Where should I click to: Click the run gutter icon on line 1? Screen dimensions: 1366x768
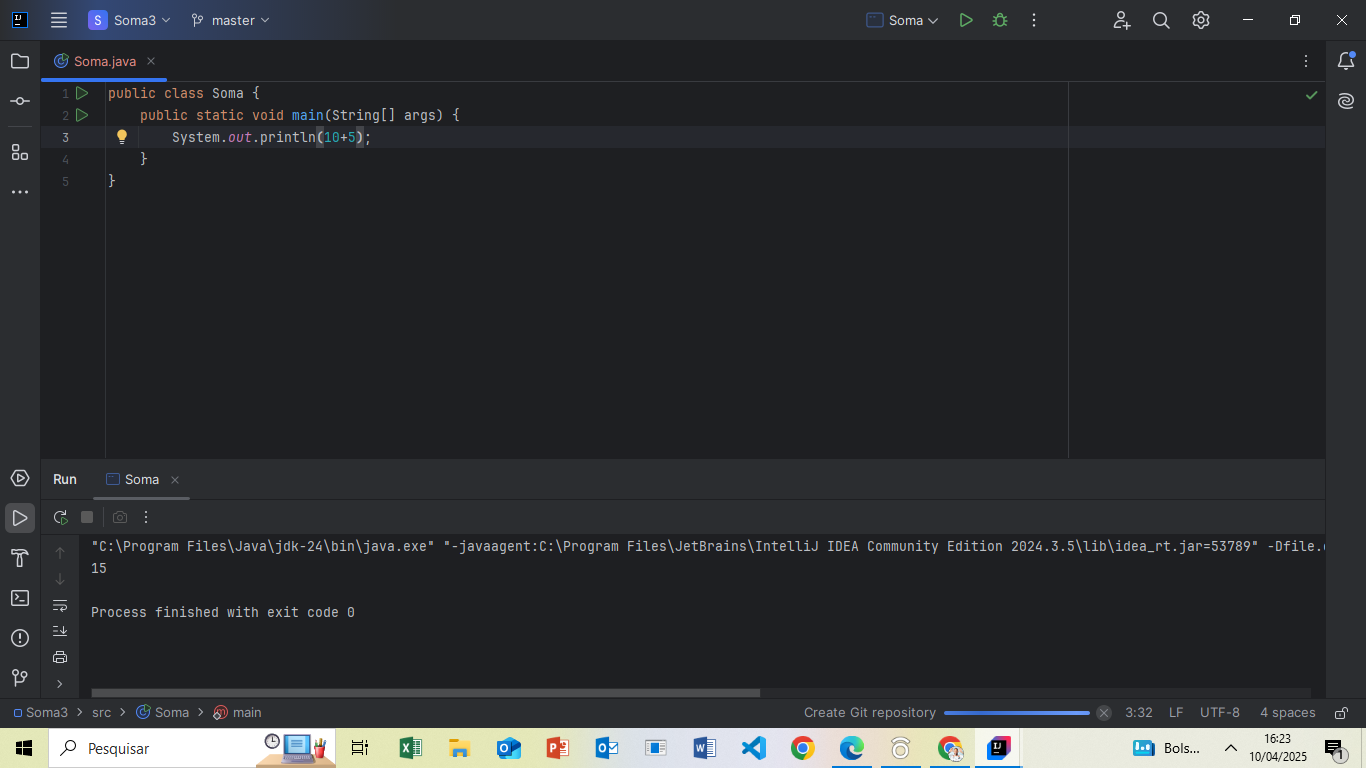(x=82, y=93)
